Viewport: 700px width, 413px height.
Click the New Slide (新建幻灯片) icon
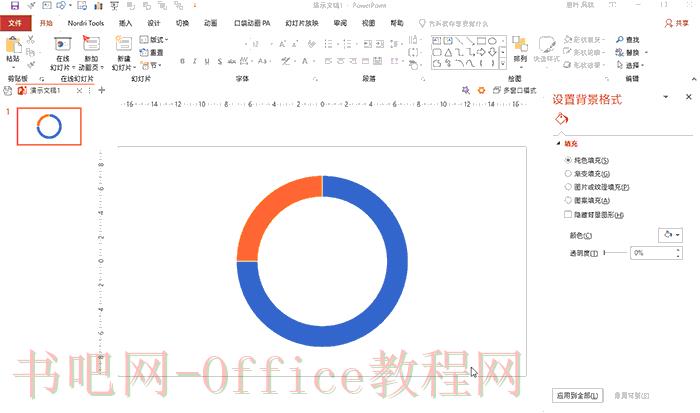pyautogui.click(x=123, y=44)
